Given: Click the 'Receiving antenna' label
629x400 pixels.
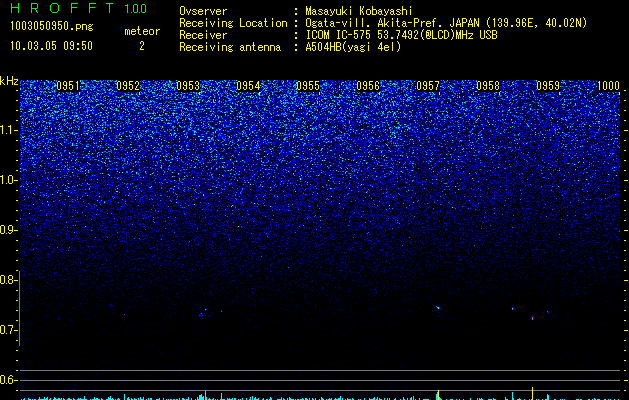Looking at the screenshot, I should [x=230, y=47].
